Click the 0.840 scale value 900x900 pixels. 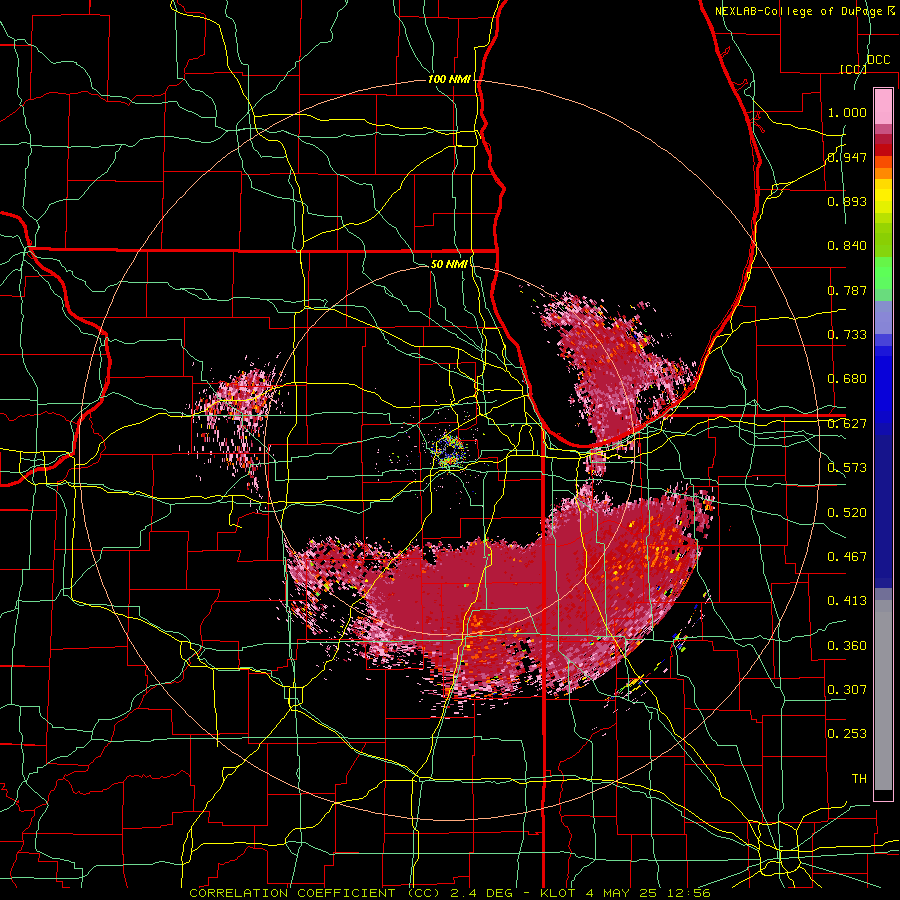(847, 246)
